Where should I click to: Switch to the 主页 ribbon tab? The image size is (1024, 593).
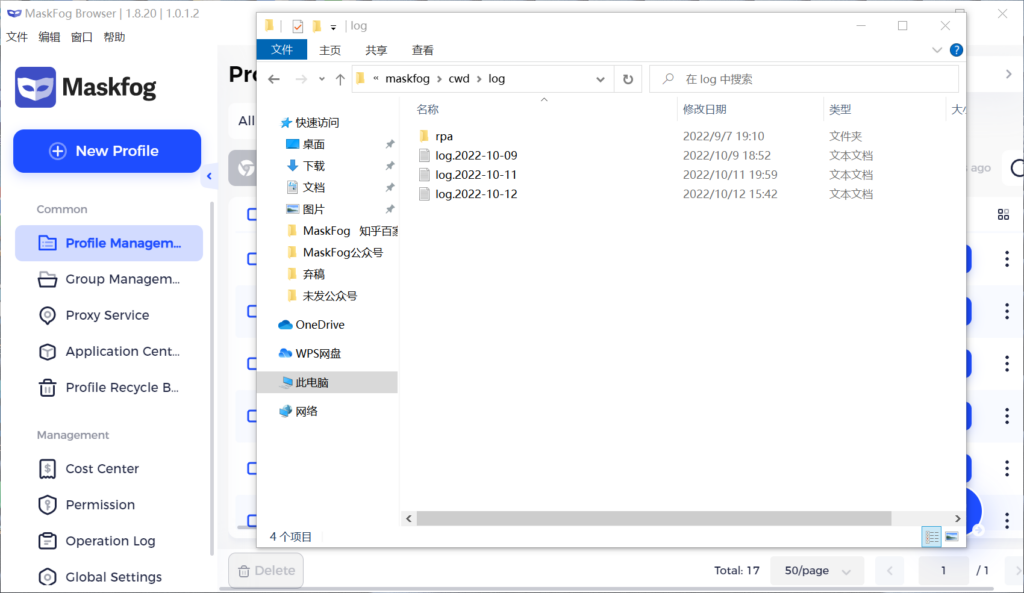[330, 50]
